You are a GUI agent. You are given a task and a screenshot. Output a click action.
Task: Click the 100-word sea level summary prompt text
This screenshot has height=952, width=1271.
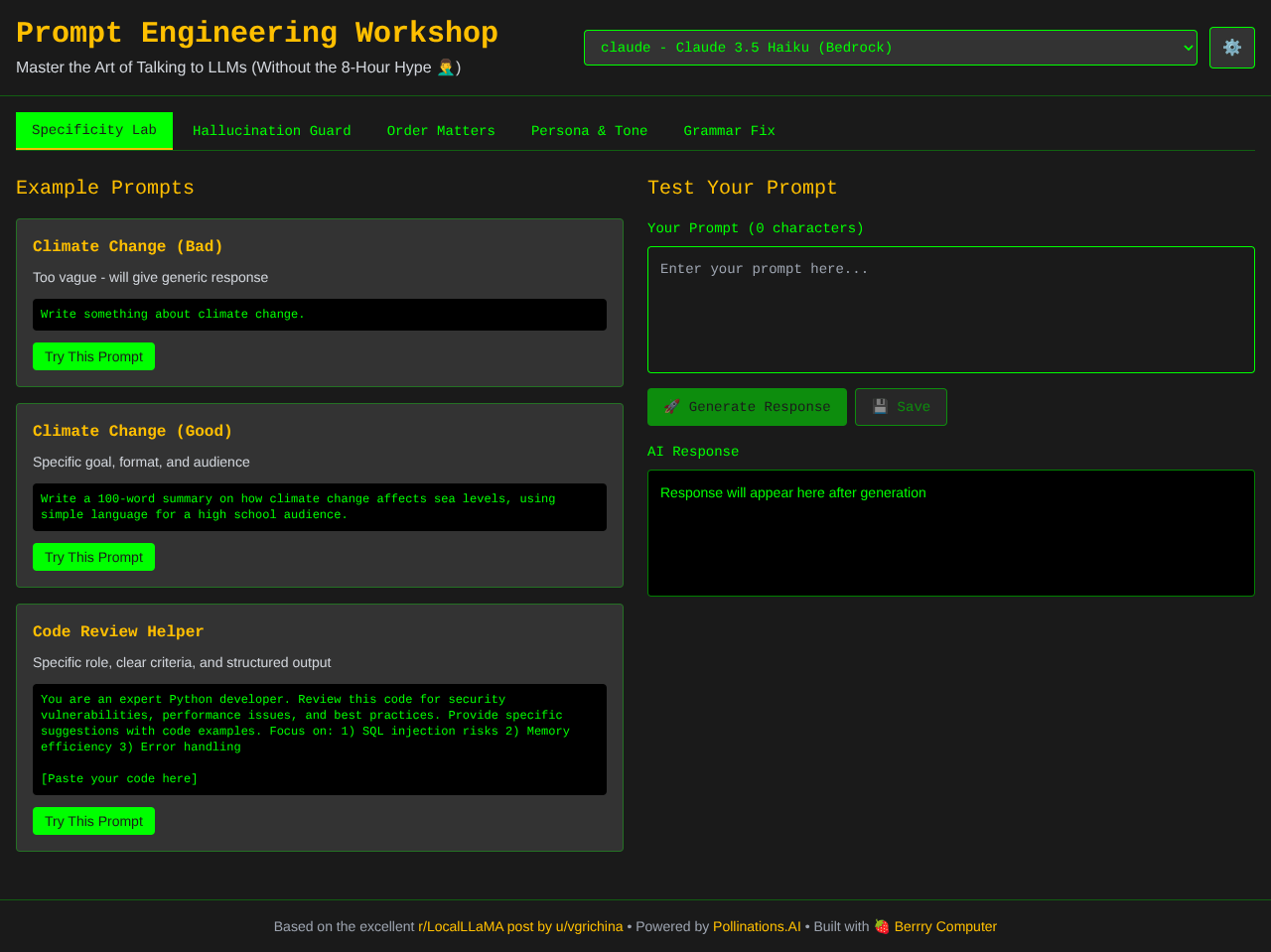(x=320, y=507)
